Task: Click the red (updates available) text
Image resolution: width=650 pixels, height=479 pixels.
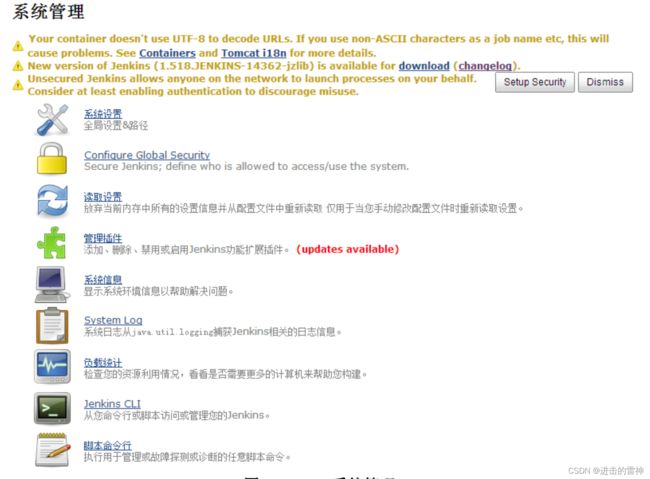Action: [x=347, y=249]
